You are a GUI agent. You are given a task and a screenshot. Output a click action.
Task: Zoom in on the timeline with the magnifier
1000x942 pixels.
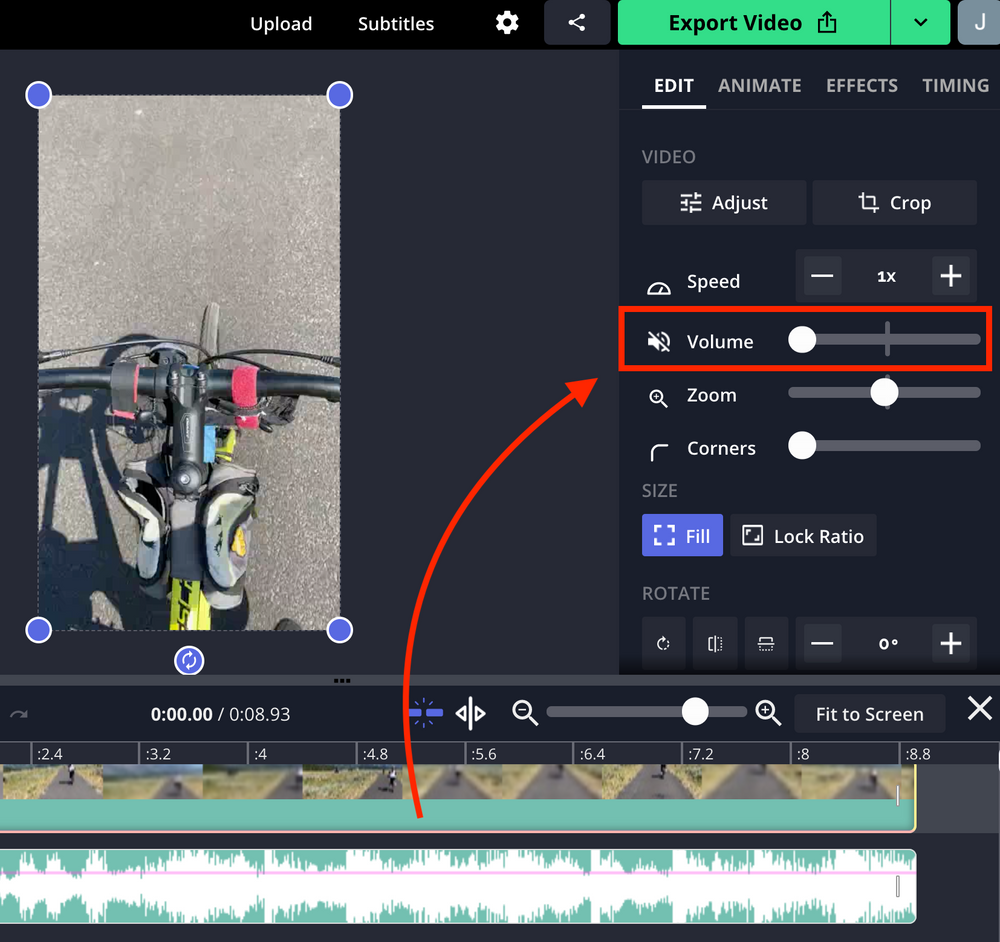768,713
